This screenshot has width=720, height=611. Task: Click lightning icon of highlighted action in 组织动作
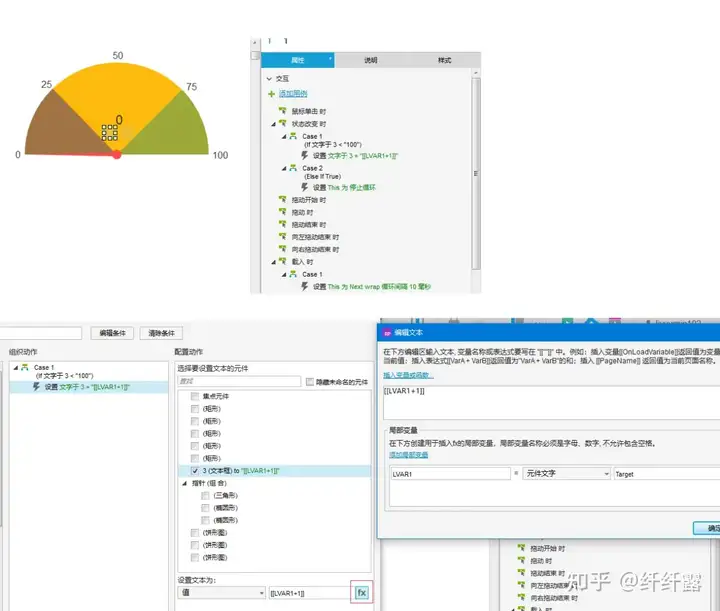pyautogui.click(x=36, y=387)
